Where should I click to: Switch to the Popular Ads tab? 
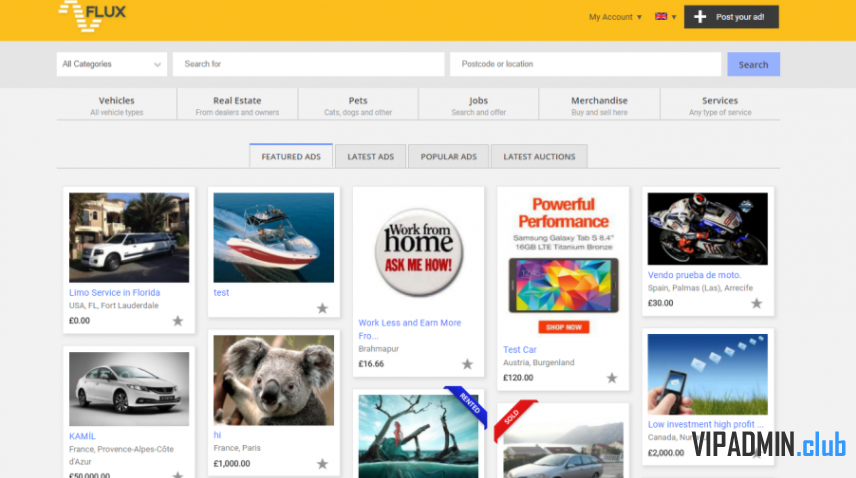pos(449,157)
